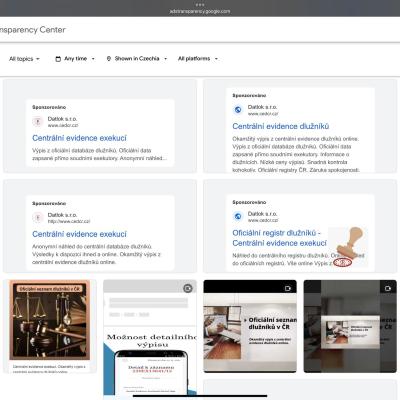Click the circular icon on Možnost detailního výpisu ad

(x=188, y=288)
